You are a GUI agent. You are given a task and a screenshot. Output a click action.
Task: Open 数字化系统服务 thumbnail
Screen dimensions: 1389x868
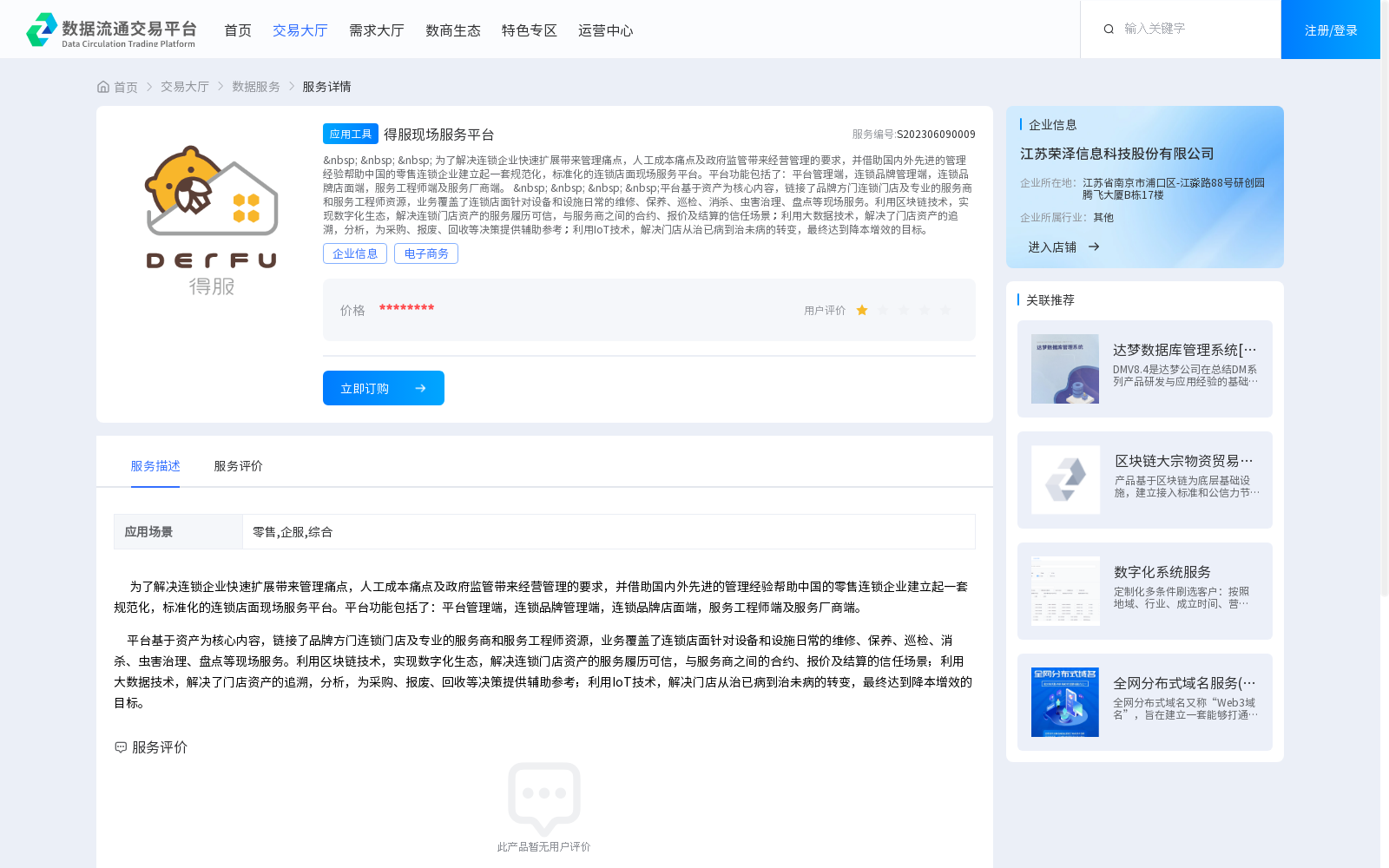click(1065, 591)
